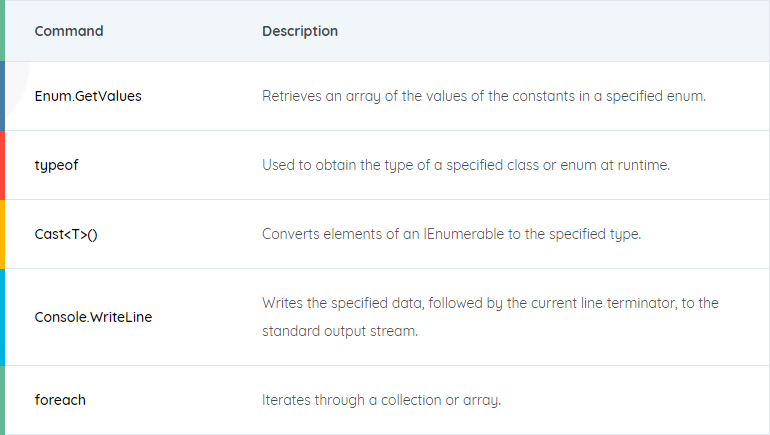Image resolution: width=770 pixels, height=435 pixels.
Task: Select the Enum.GetValues command cell
Action: (88, 96)
